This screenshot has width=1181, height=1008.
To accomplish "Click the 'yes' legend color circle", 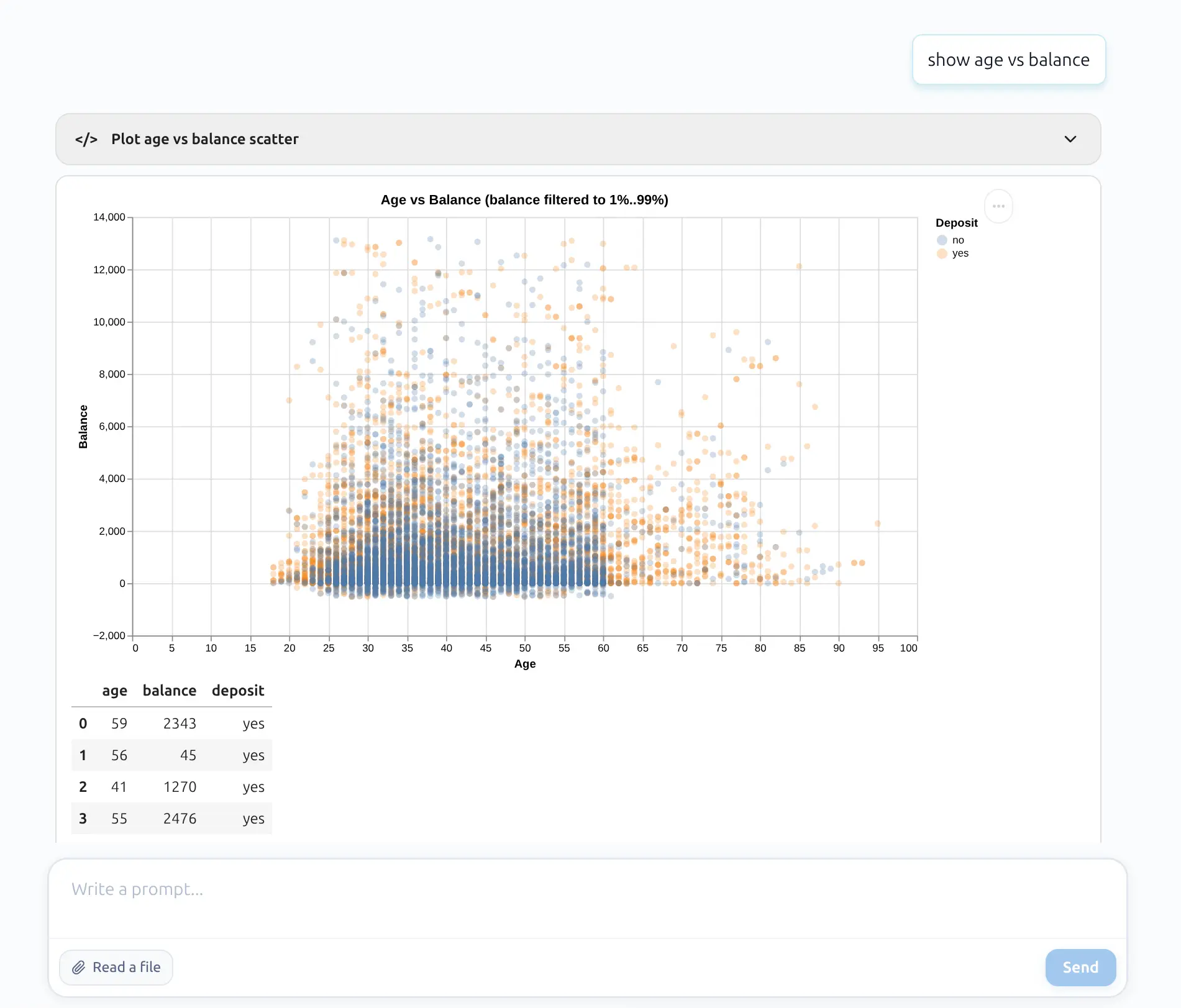I will coord(942,253).
